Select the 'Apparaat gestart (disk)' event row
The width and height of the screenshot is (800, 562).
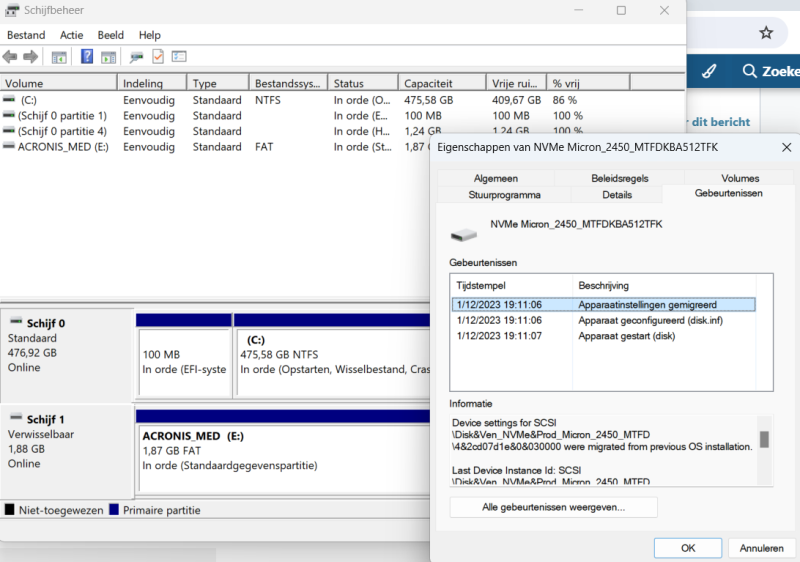[600, 336]
